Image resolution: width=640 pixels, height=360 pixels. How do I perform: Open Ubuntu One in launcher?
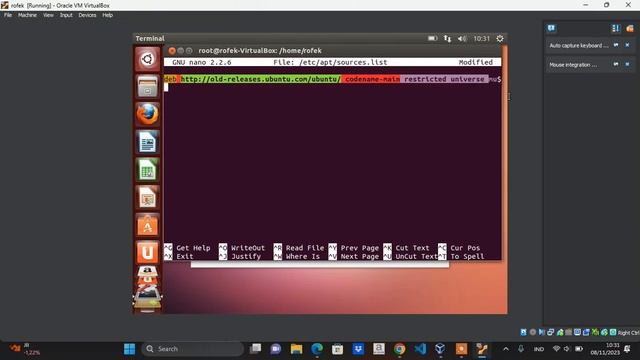[x=147, y=253]
